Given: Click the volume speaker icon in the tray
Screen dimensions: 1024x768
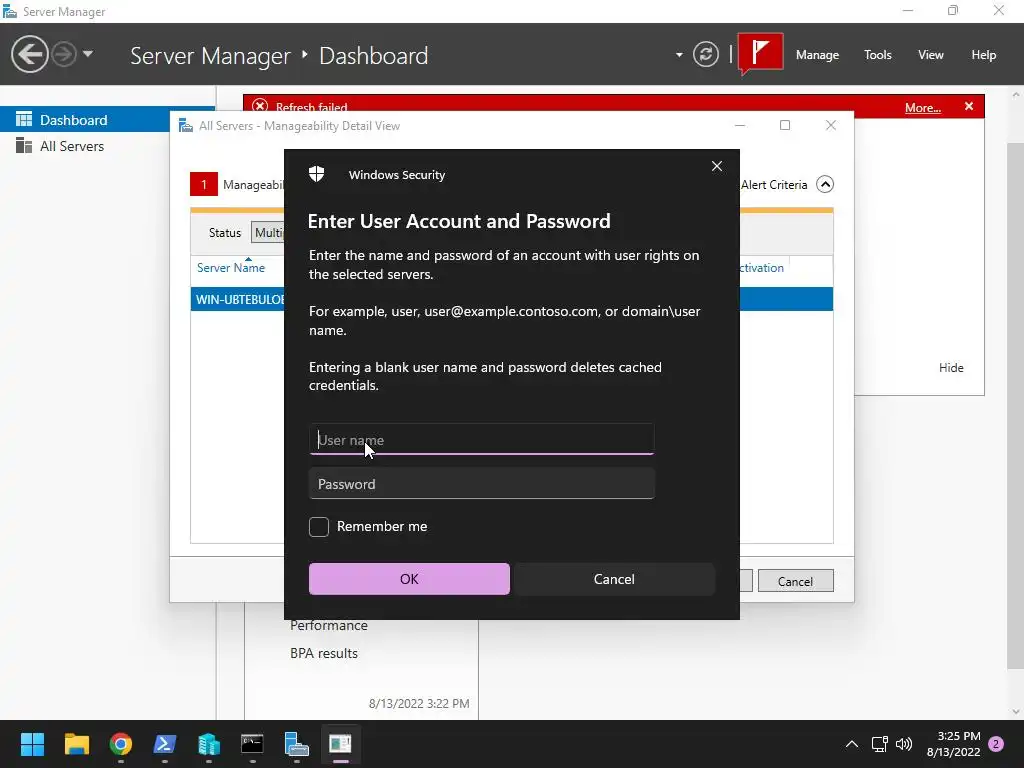Looking at the screenshot, I should click(x=904, y=744).
